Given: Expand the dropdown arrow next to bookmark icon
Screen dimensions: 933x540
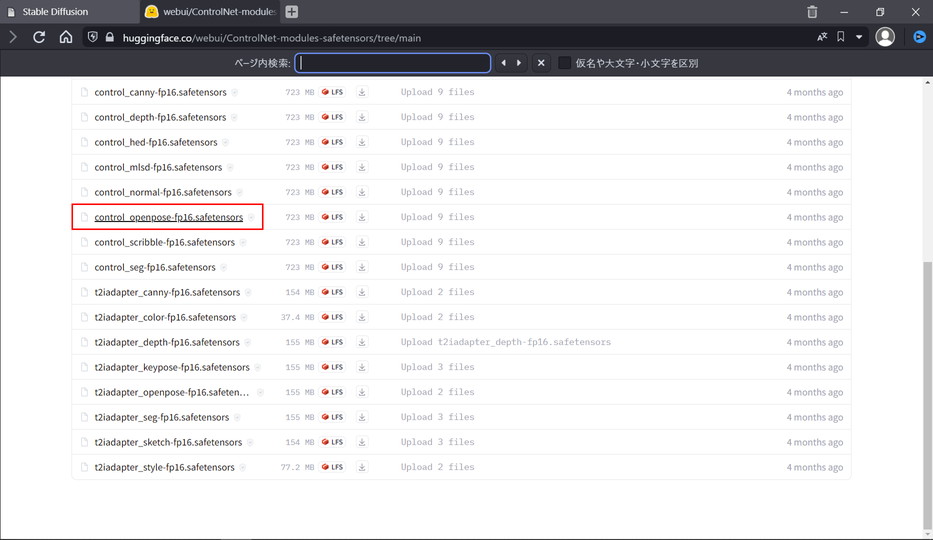Looking at the screenshot, I should click(859, 37).
